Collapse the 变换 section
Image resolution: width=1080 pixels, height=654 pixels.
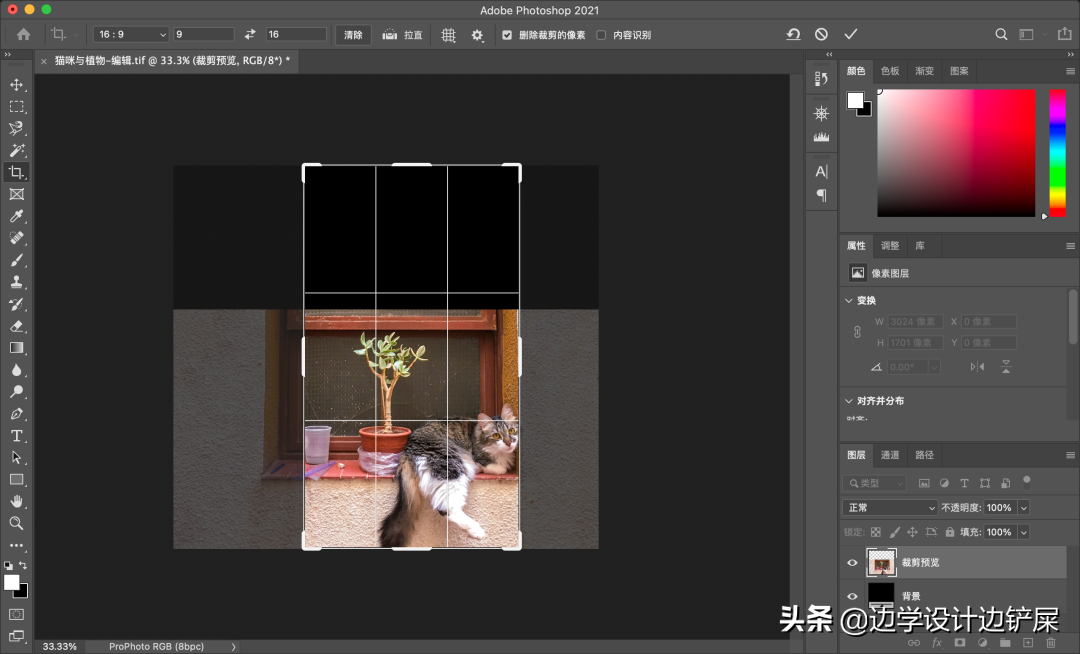(849, 300)
